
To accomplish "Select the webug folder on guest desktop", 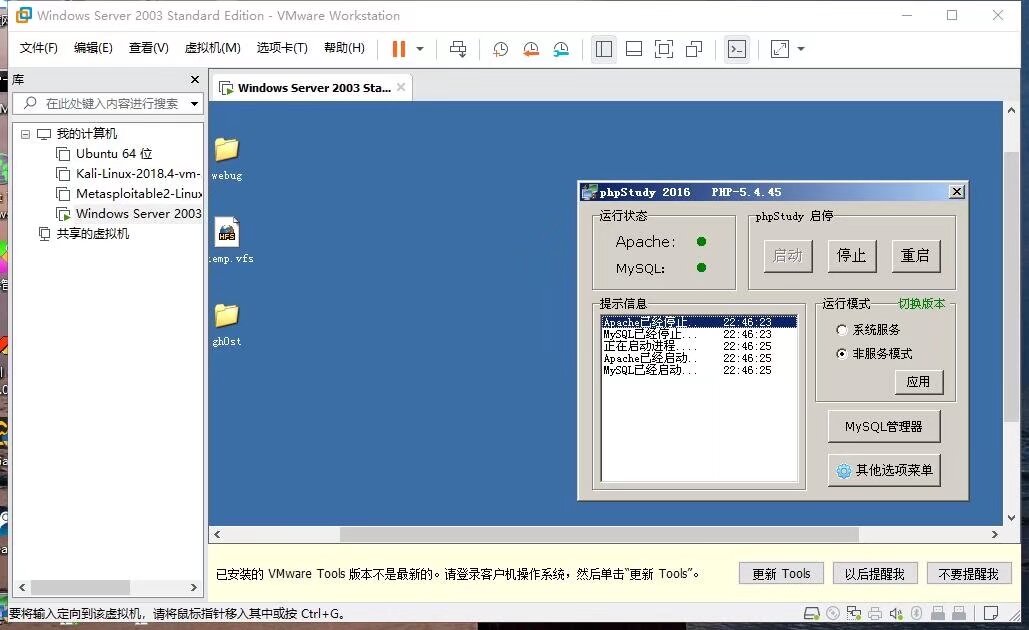I will (x=227, y=158).
